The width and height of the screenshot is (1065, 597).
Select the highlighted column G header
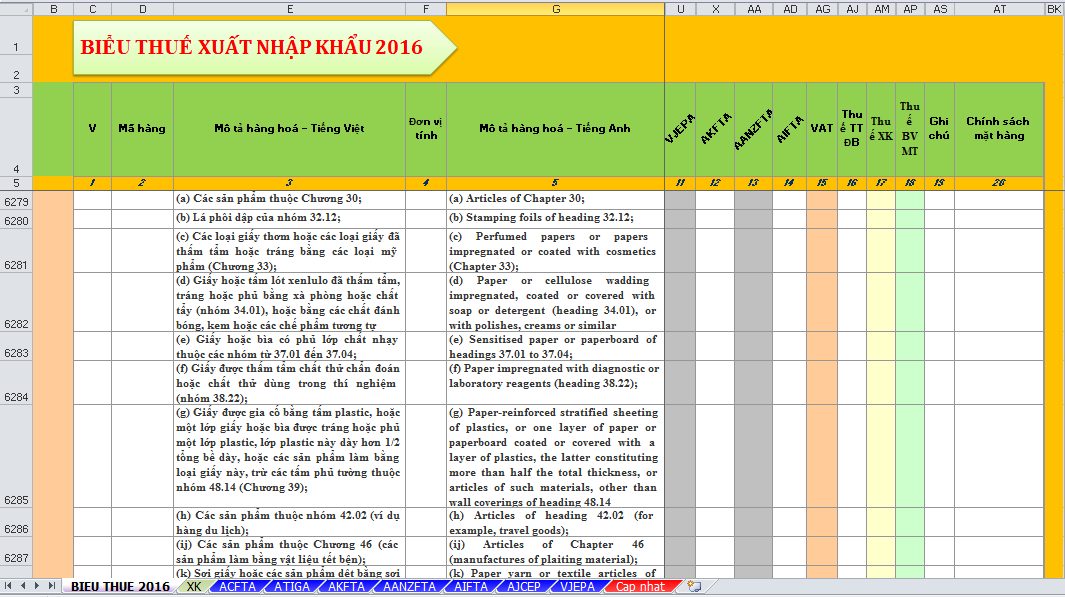click(x=556, y=9)
